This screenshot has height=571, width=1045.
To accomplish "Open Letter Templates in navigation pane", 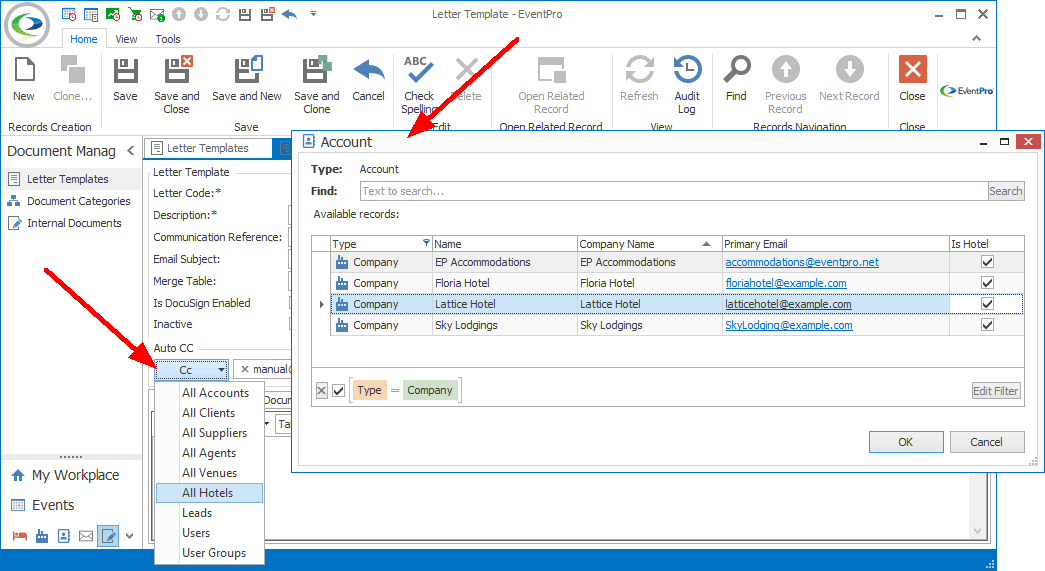I will 67,179.
